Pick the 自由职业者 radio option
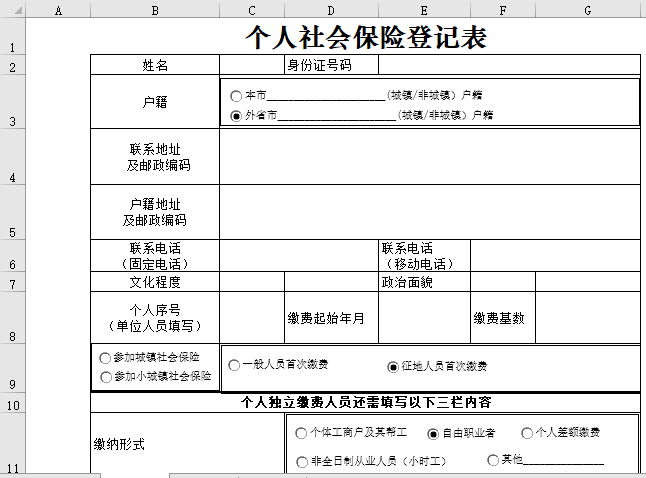Screen dimensions: 646x478 pos(433,434)
